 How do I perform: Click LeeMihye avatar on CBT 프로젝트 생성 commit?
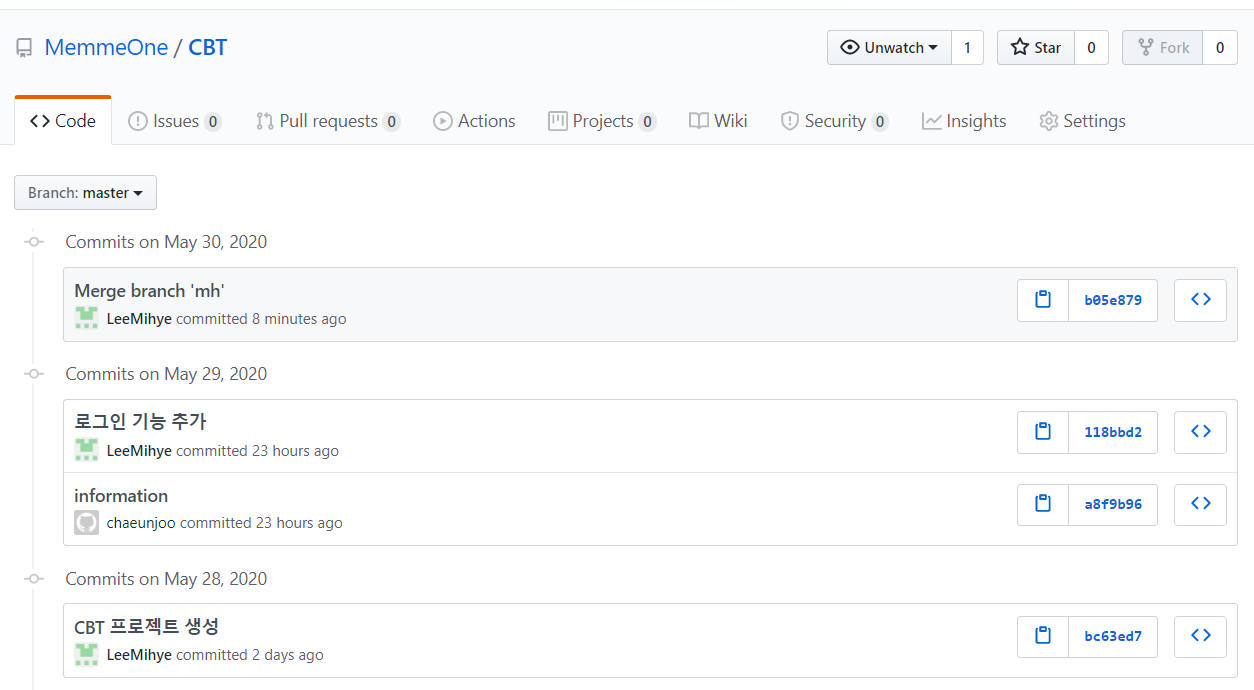(86, 655)
